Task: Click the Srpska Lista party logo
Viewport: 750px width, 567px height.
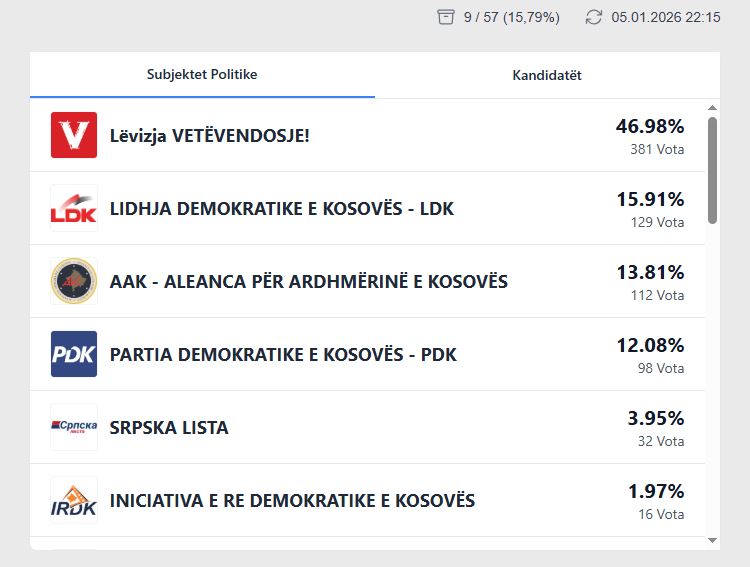Action: pos(74,427)
